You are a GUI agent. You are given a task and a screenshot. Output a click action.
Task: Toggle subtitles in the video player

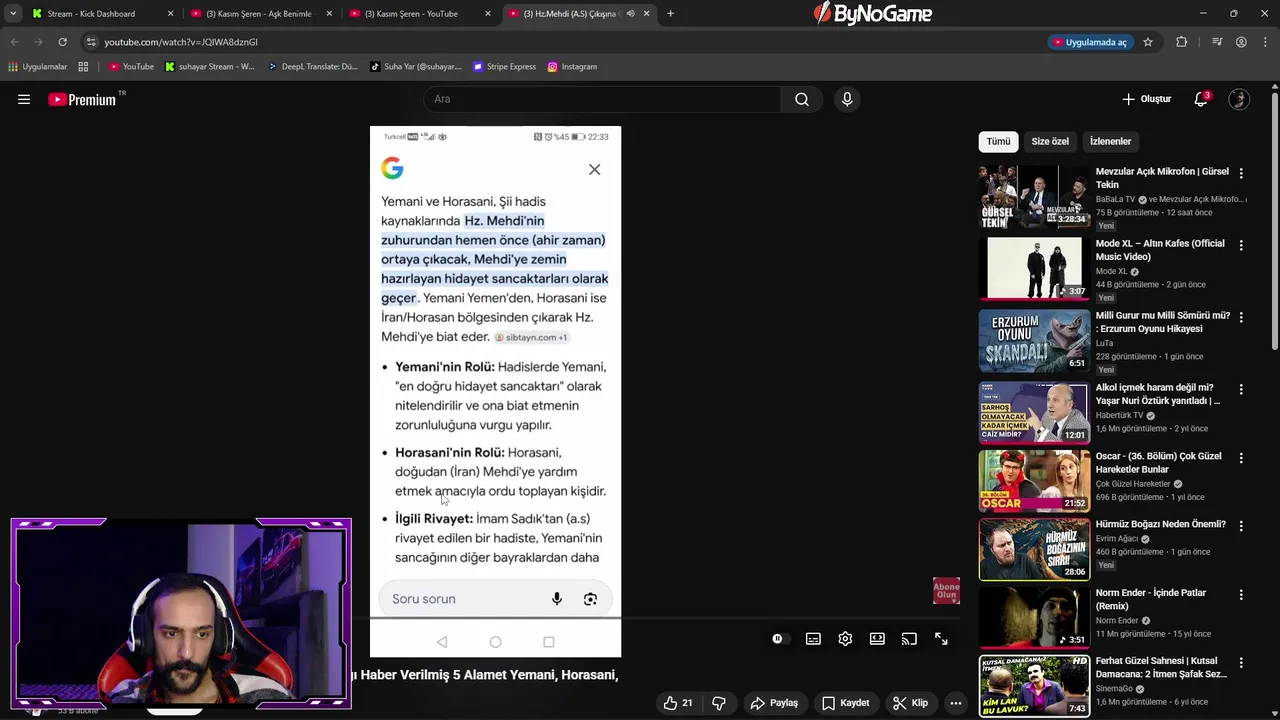tap(813, 639)
